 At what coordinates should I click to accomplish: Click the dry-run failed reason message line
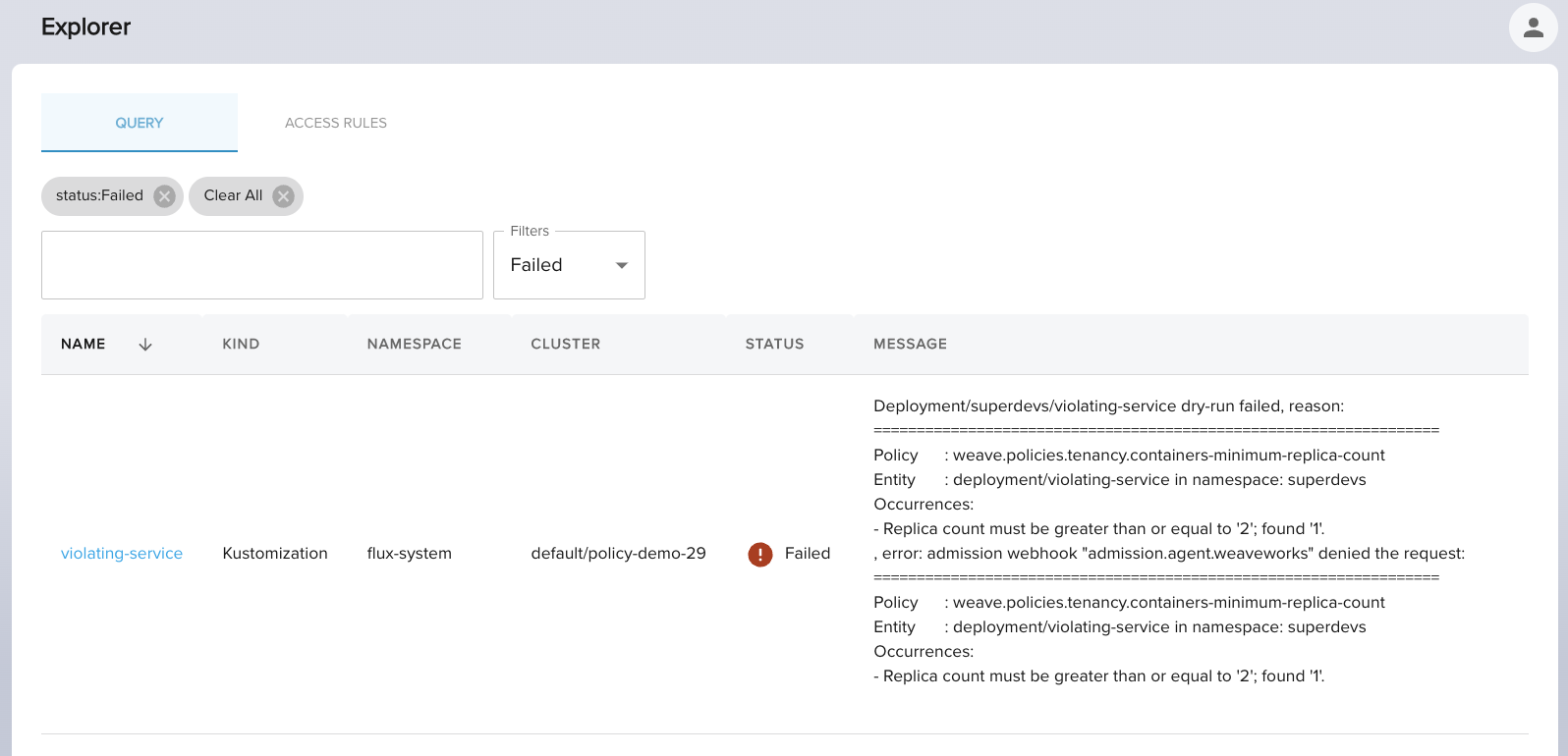1109,406
